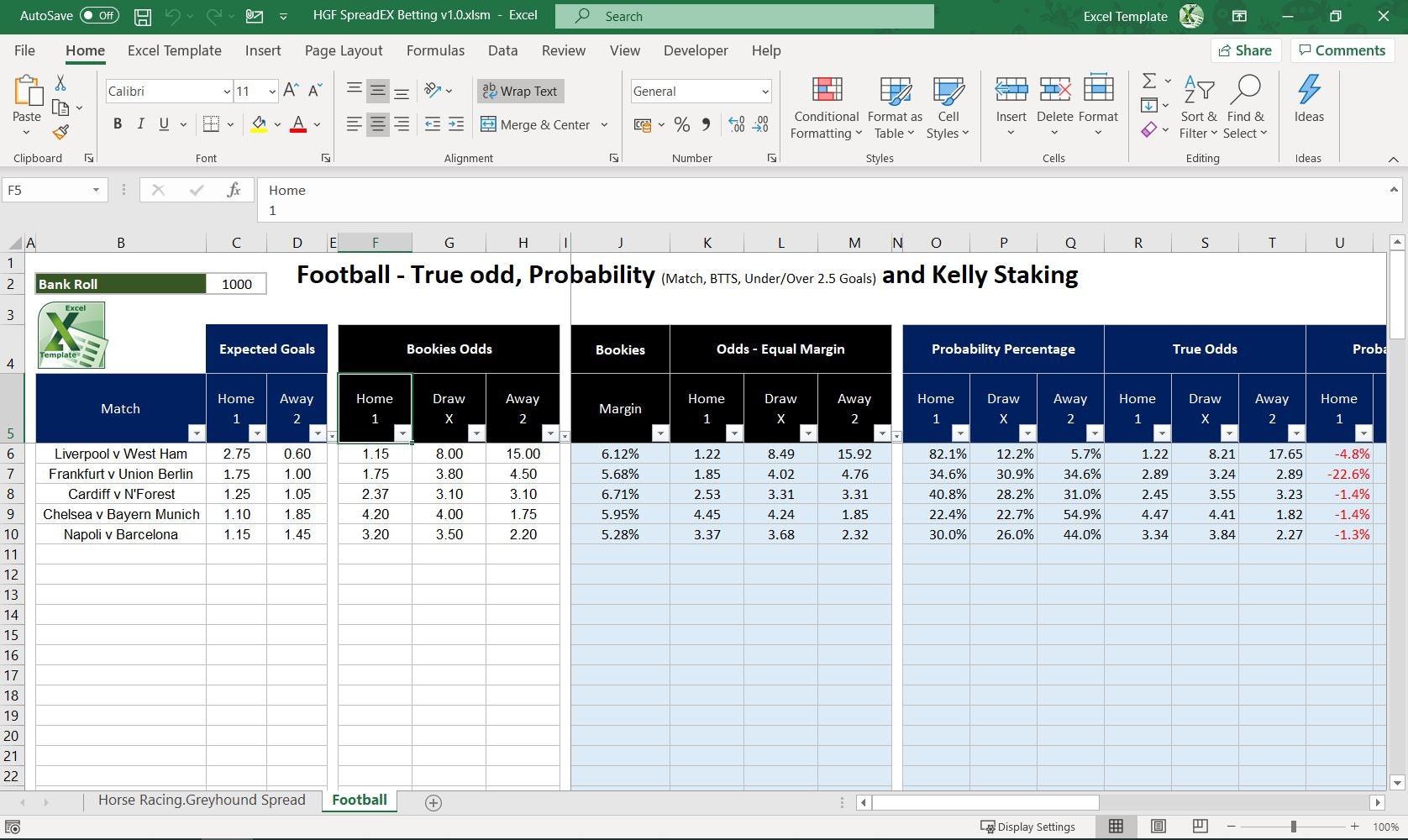
Task: Toggle italic formatting
Action: (140, 123)
